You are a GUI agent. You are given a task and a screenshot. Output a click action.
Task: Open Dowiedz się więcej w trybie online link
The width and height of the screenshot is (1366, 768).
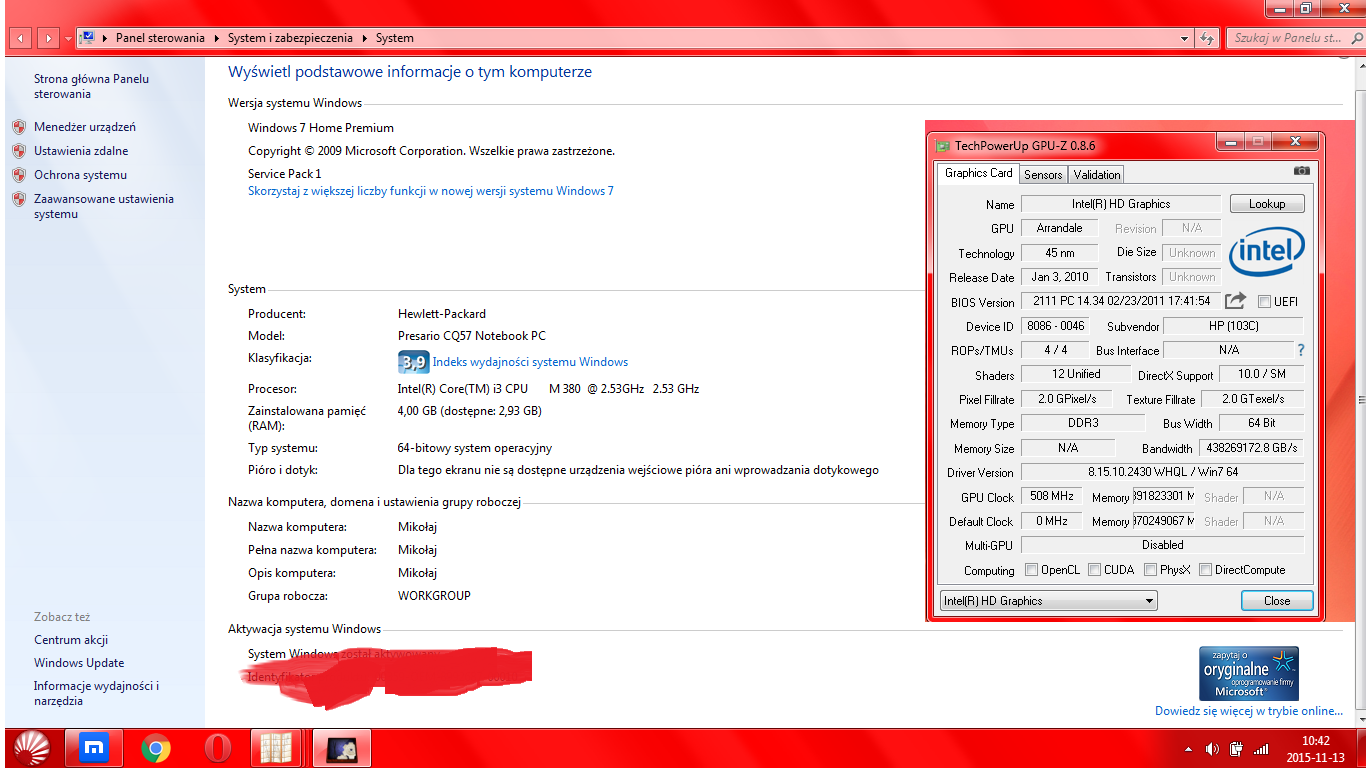coord(1249,711)
